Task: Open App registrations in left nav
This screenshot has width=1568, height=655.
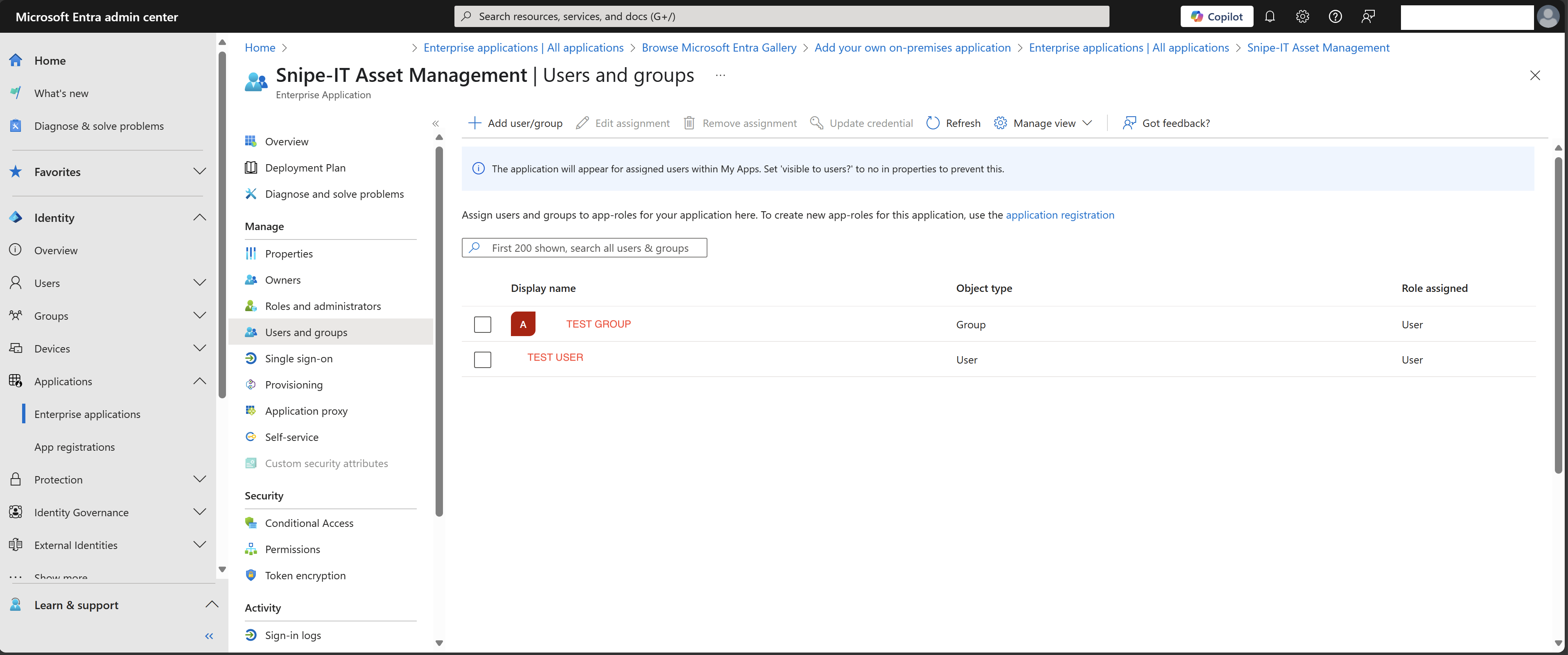Action: point(74,447)
